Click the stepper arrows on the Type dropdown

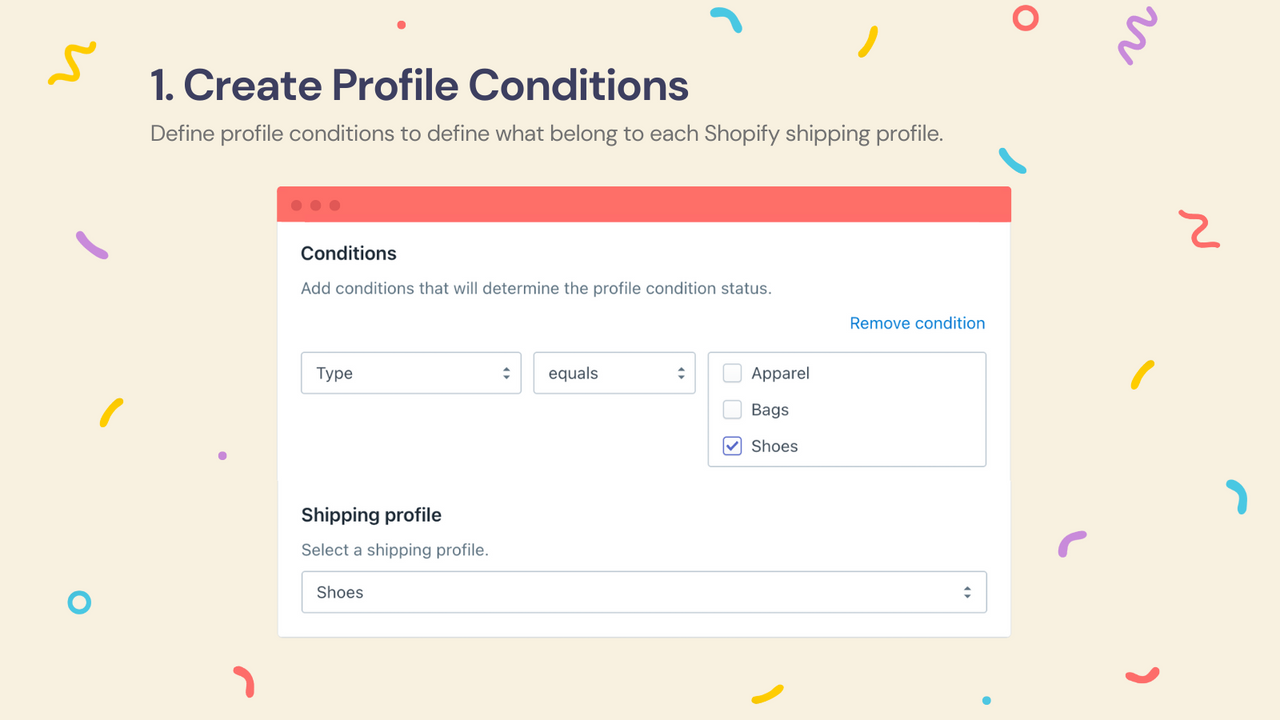coord(508,373)
